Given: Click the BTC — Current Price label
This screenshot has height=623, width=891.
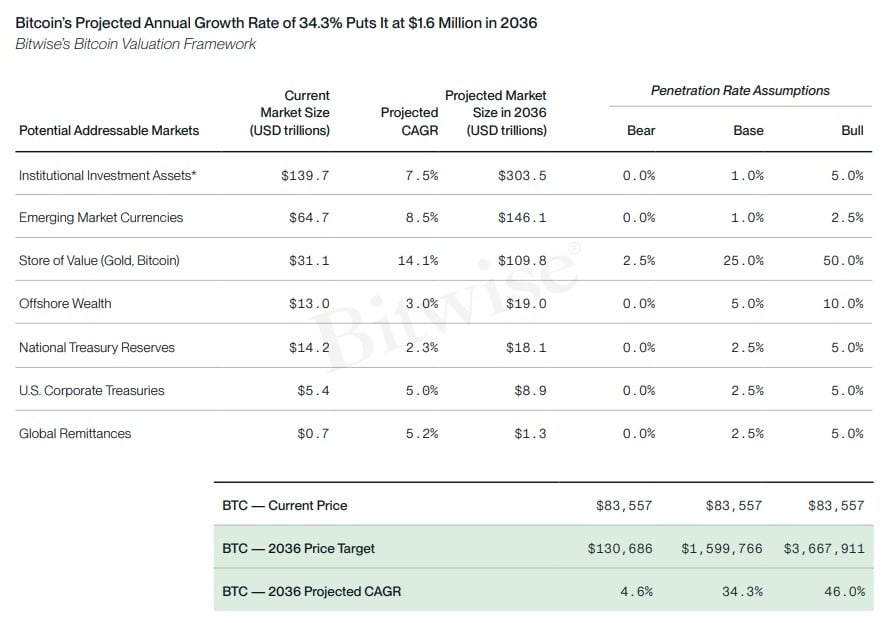Looking at the screenshot, I should [285, 505].
